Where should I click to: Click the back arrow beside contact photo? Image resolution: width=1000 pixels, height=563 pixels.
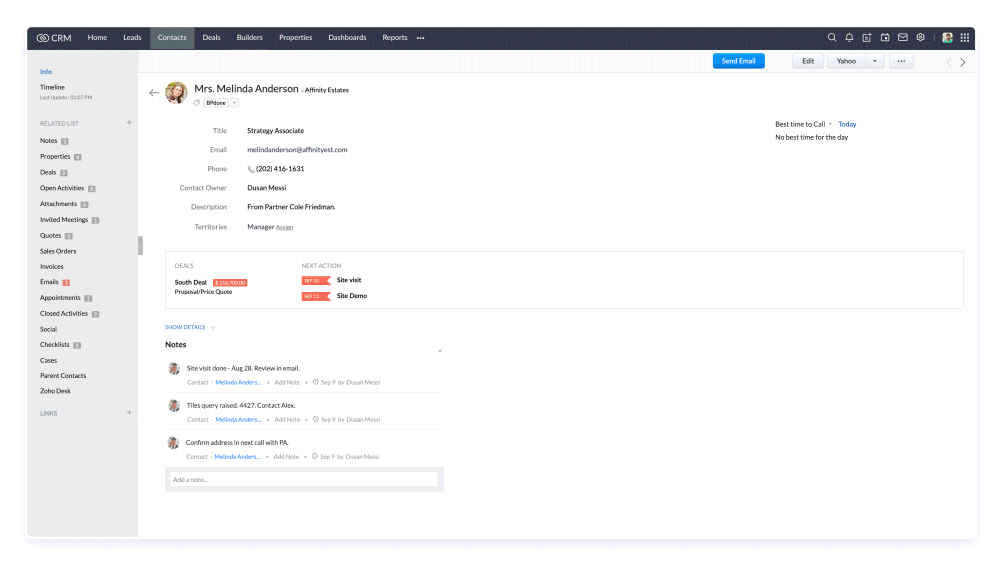click(x=154, y=93)
